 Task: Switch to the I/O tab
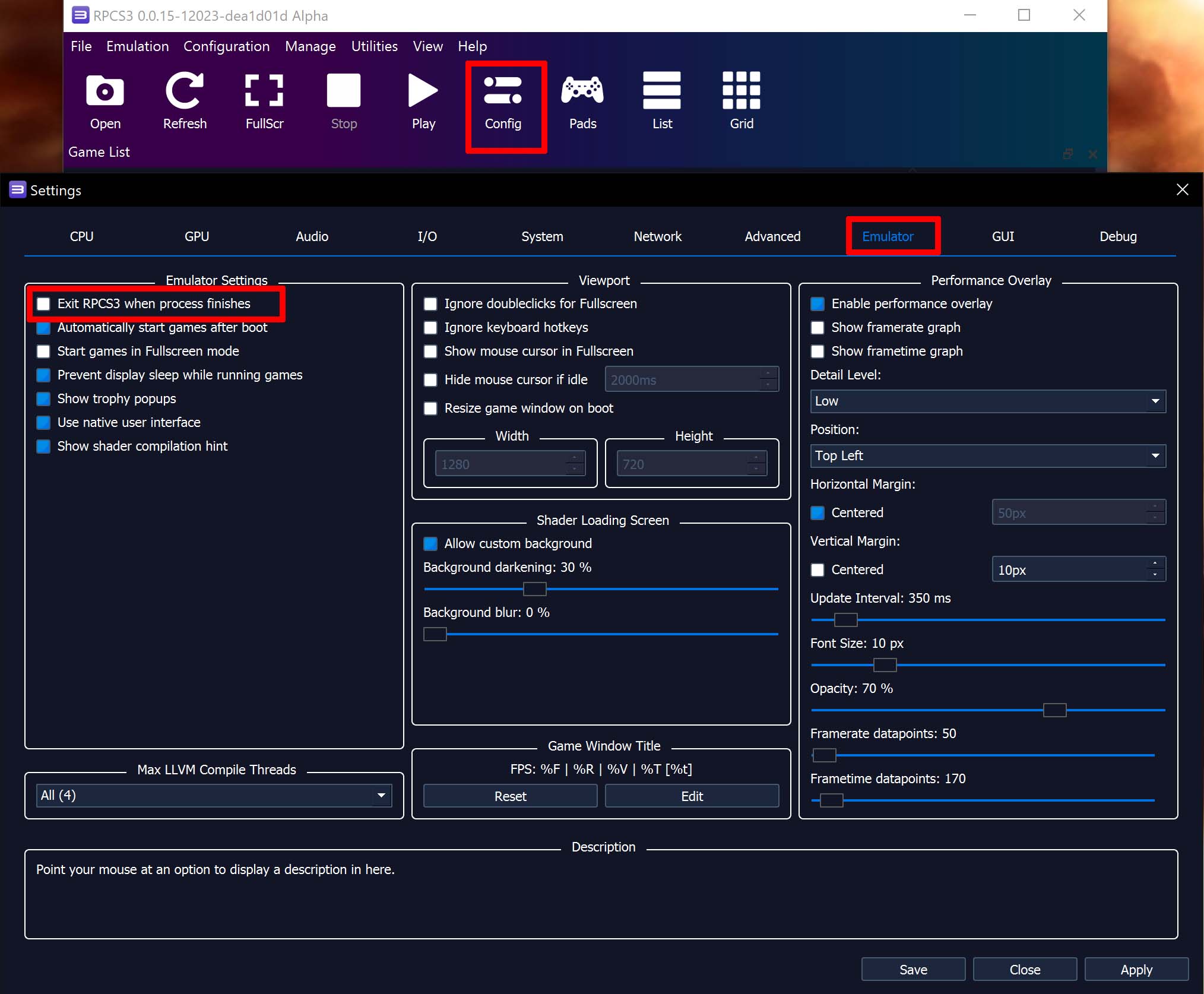(427, 236)
